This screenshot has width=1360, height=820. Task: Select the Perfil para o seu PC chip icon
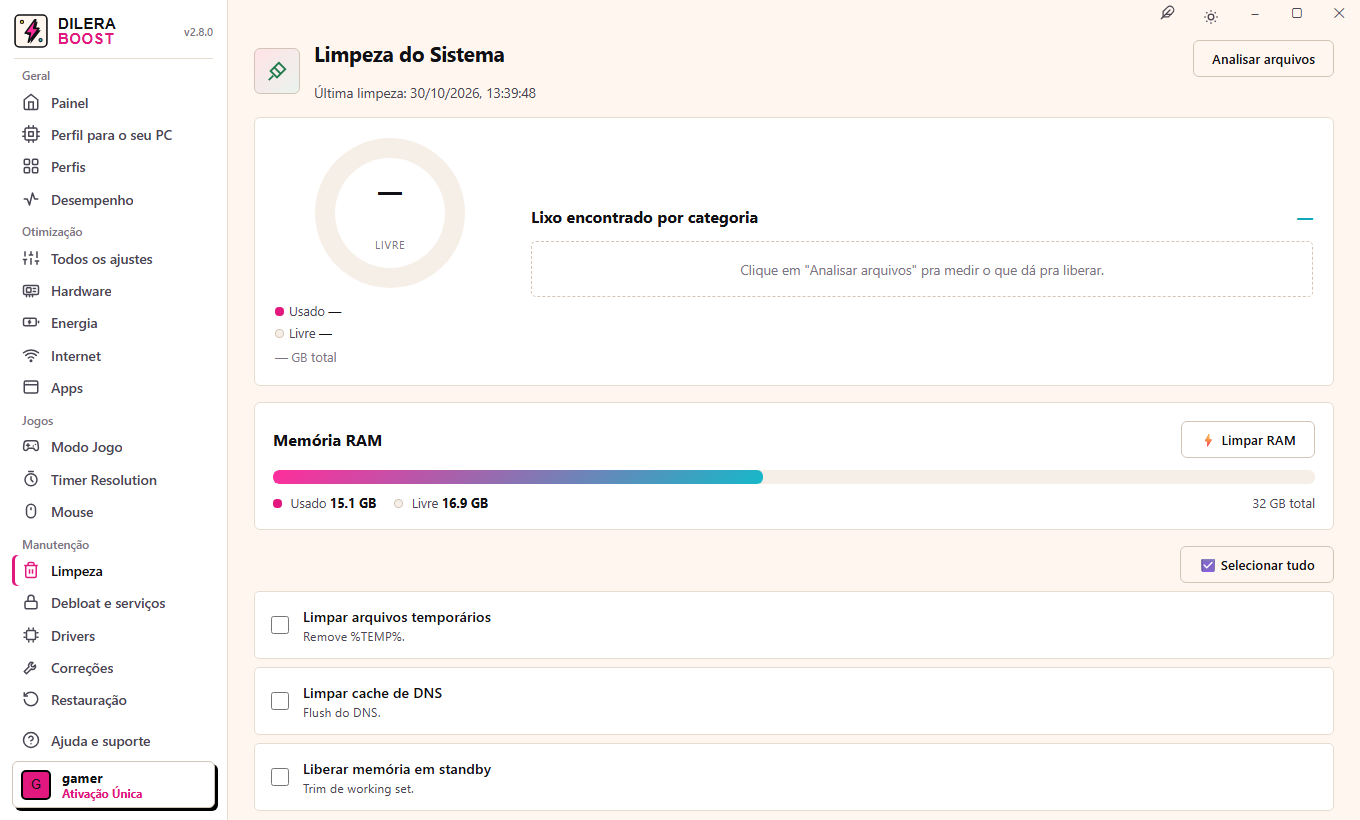point(31,135)
